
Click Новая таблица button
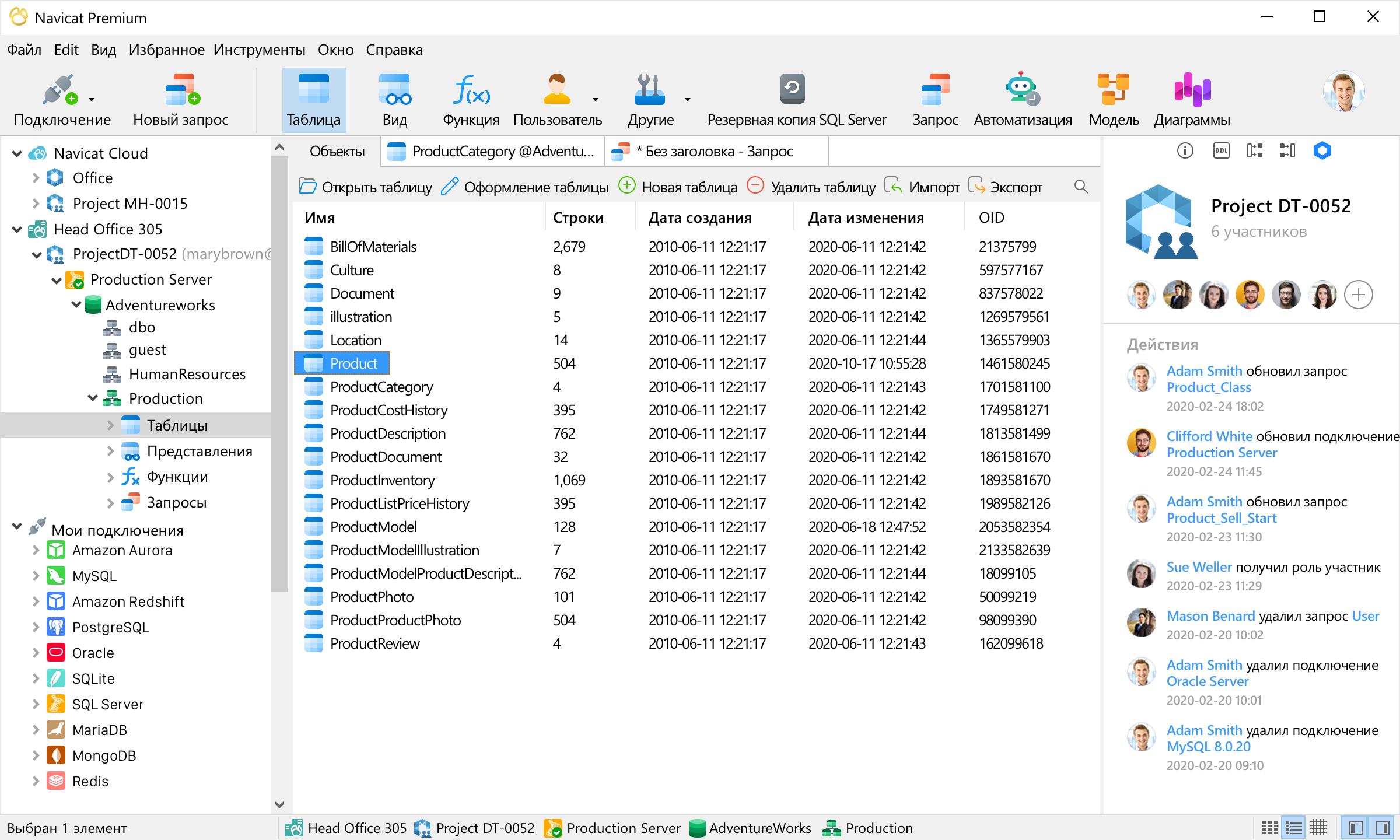(678, 187)
